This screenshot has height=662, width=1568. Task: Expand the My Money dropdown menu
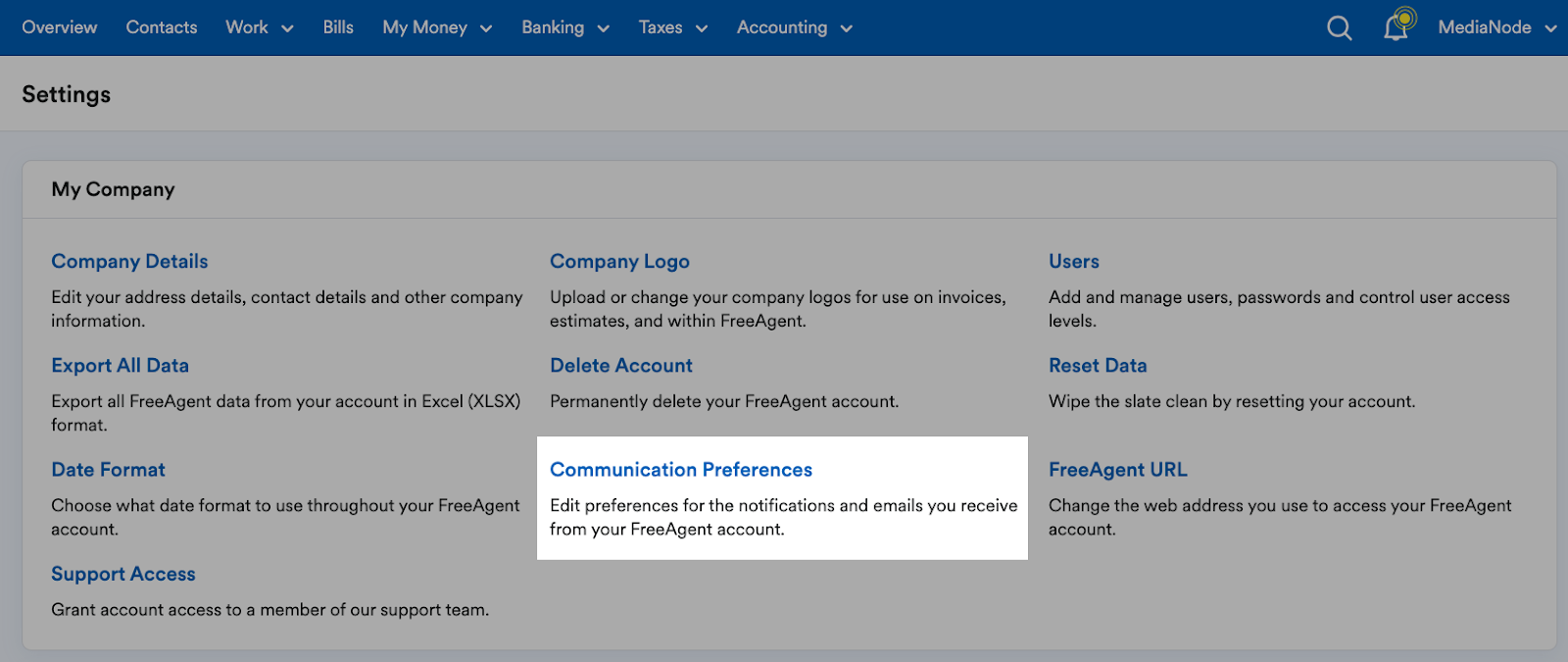[437, 27]
